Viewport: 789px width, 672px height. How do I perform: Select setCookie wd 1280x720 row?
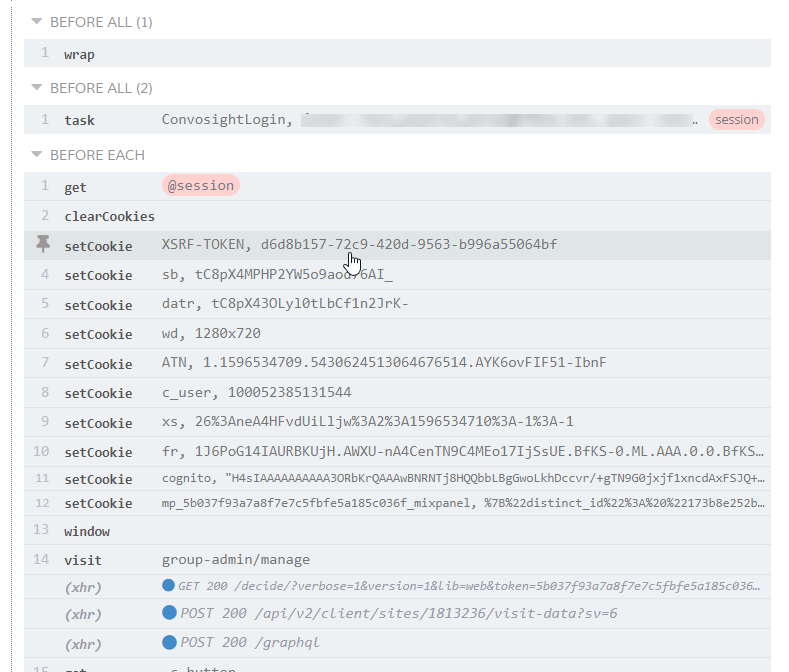pos(397,334)
